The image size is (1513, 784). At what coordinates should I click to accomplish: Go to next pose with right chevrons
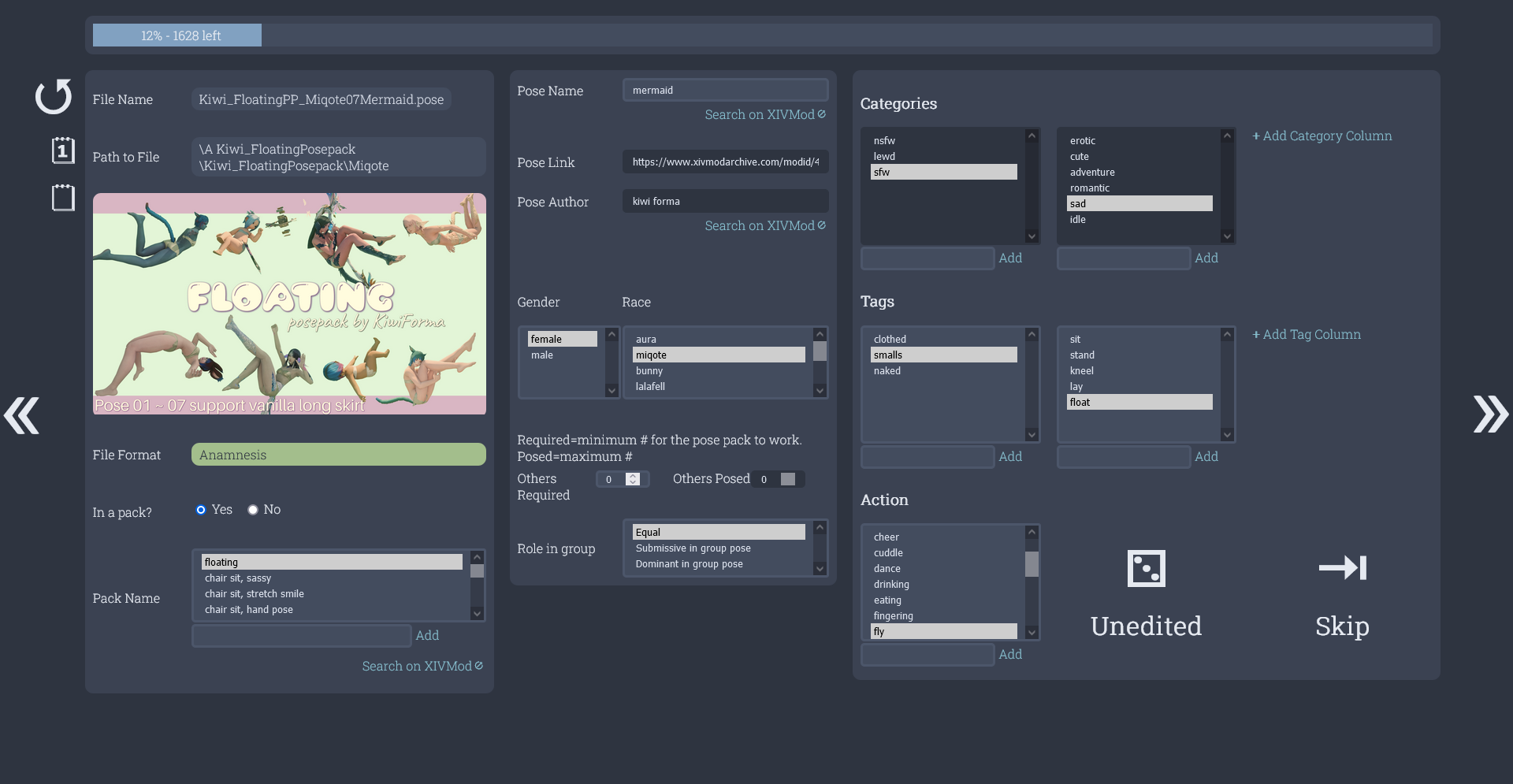pos(1491,414)
